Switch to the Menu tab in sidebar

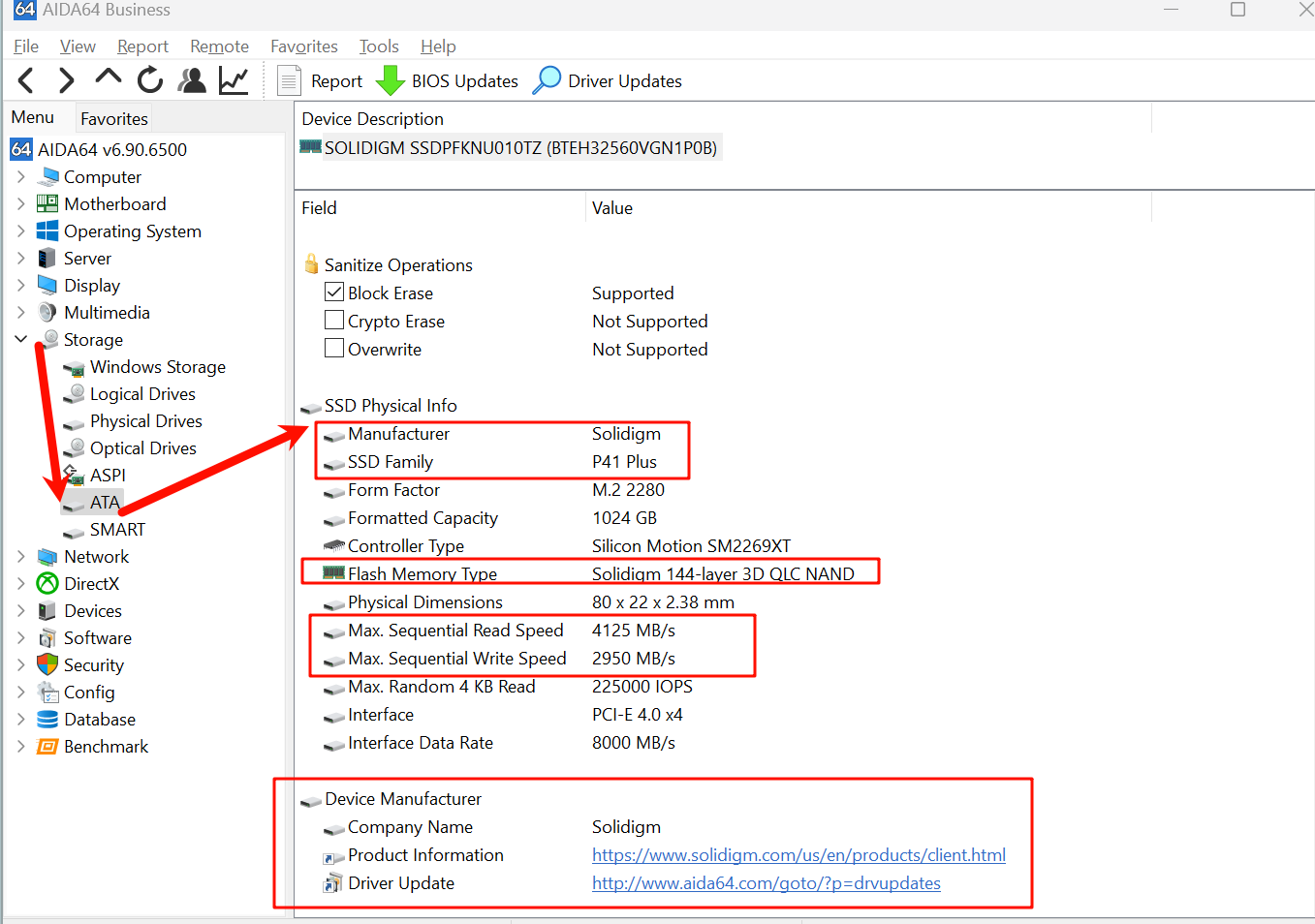click(33, 117)
